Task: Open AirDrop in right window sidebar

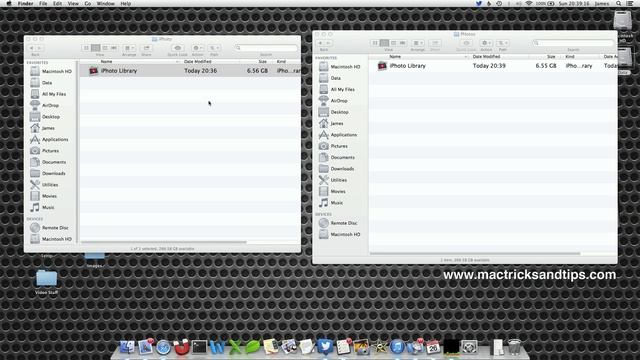Action: pyautogui.click(x=333, y=101)
